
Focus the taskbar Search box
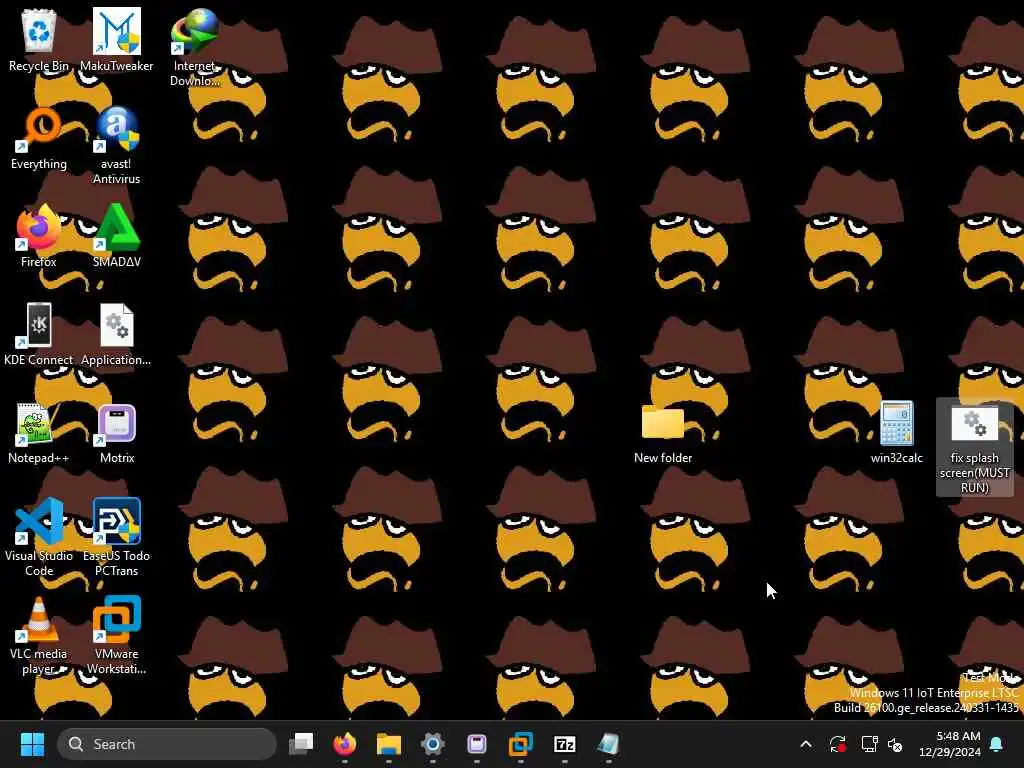pyautogui.click(x=167, y=744)
